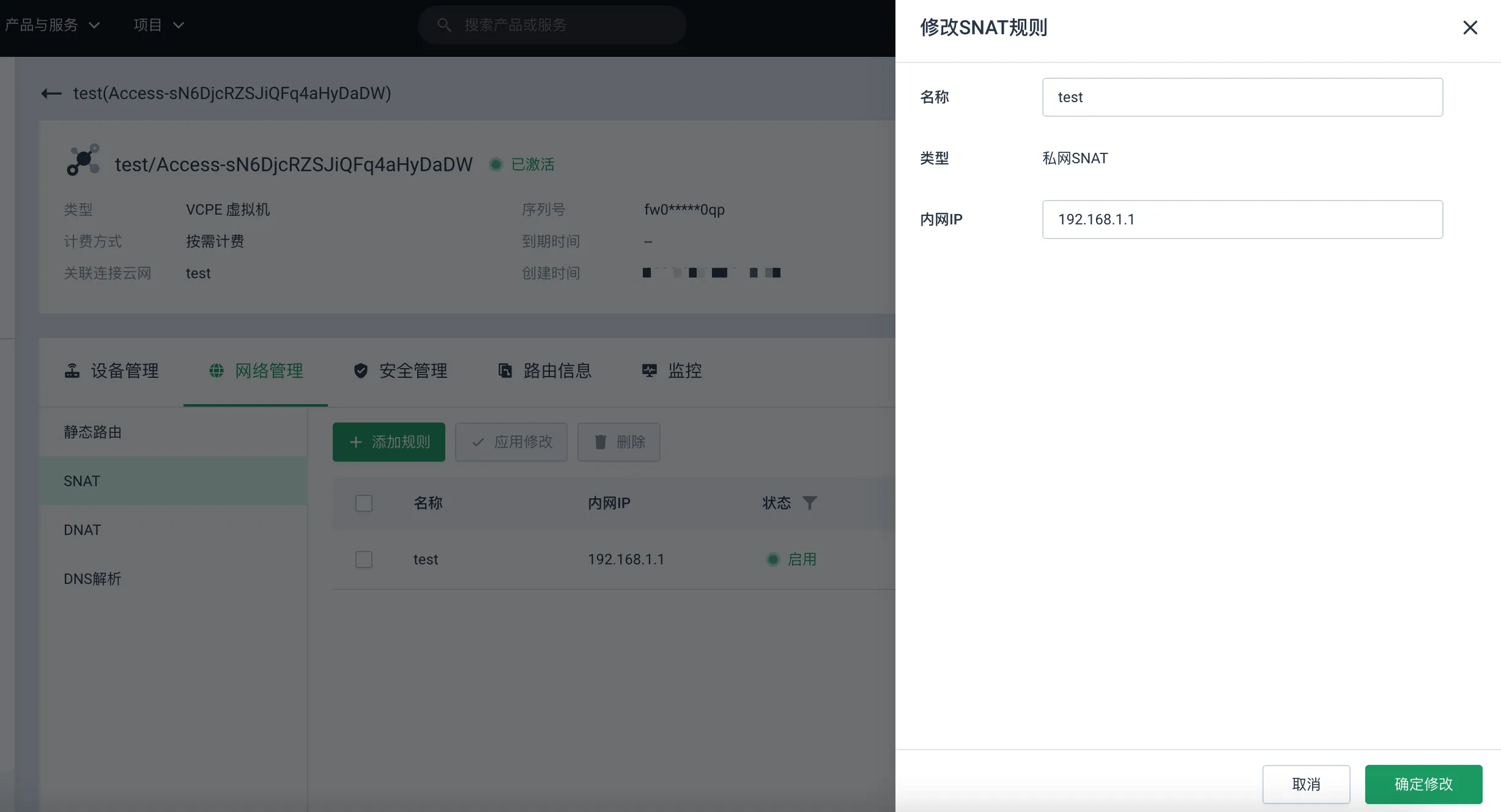Click the search magnifier icon
Viewport: 1501px width, 812px height.
tap(444, 25)
